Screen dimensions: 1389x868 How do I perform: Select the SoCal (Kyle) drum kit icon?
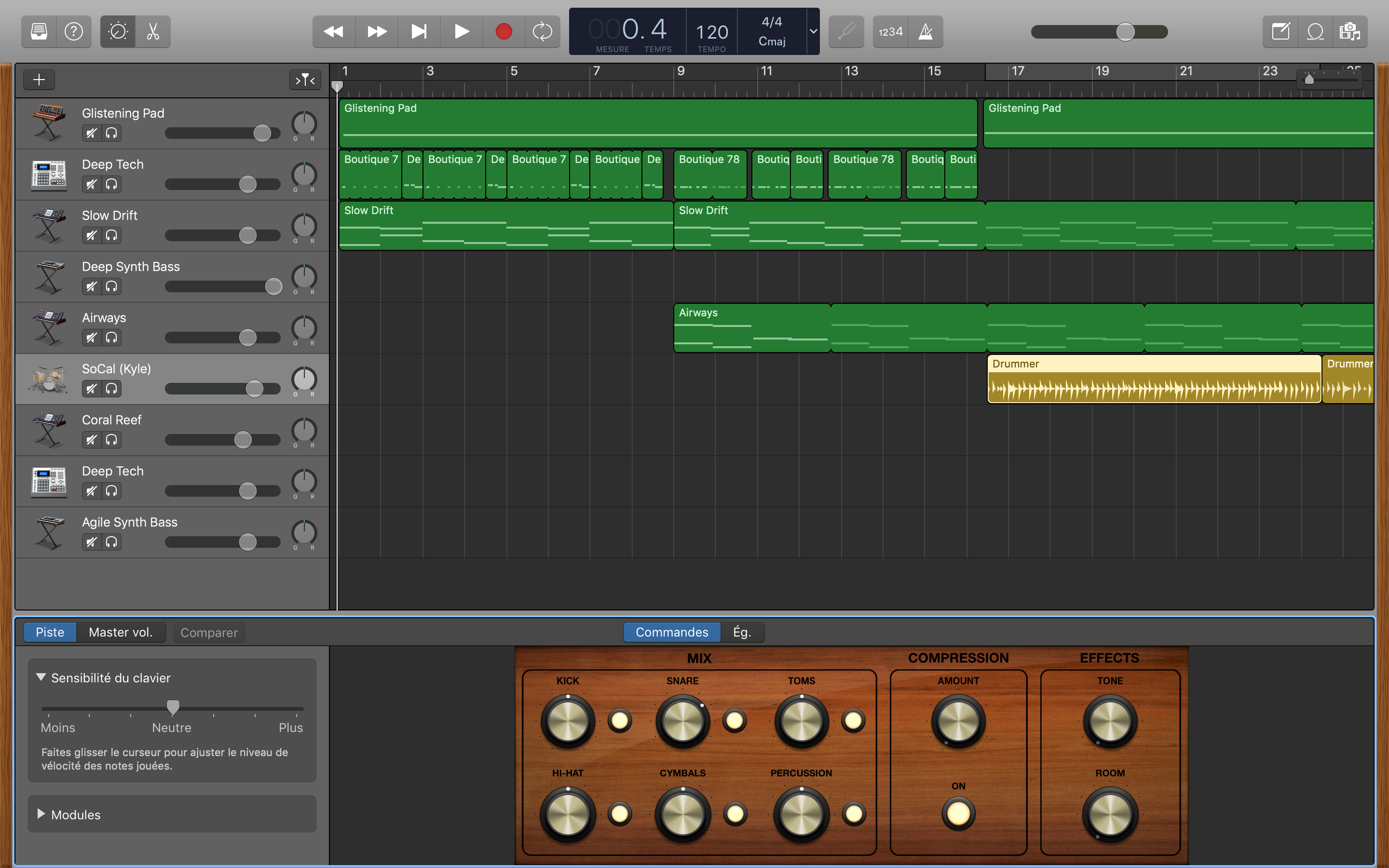coord(49,379)
